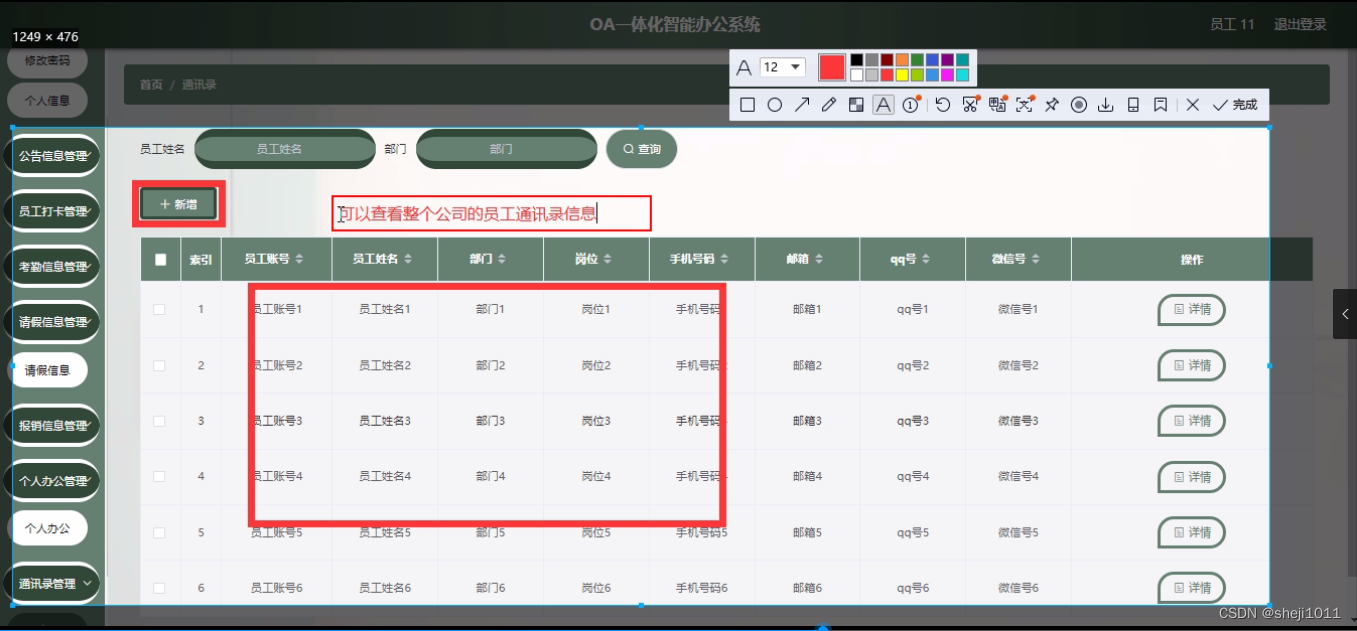Viewport: 1357px width, 631px height.
Task: Select the text annotation tool
Action: 882,104
